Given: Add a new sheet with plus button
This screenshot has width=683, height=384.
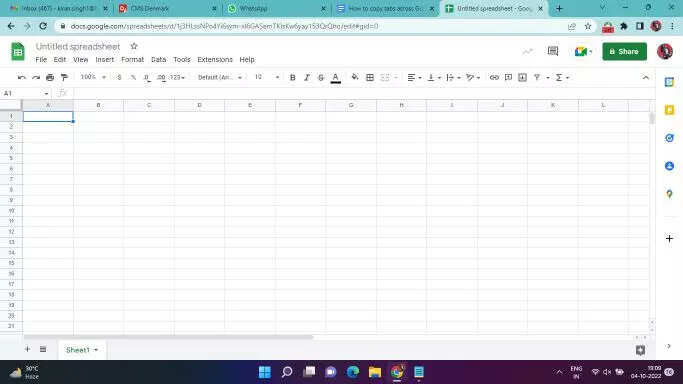Looking at the screenshot, I should [27, 349].
